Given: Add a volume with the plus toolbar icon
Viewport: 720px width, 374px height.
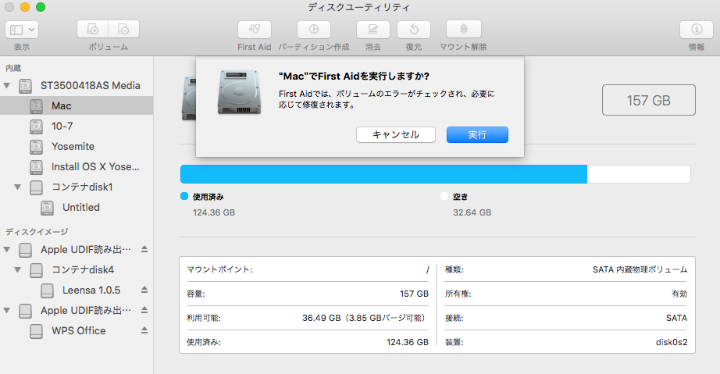Looking at the screenshot, I should pos(93,29).
